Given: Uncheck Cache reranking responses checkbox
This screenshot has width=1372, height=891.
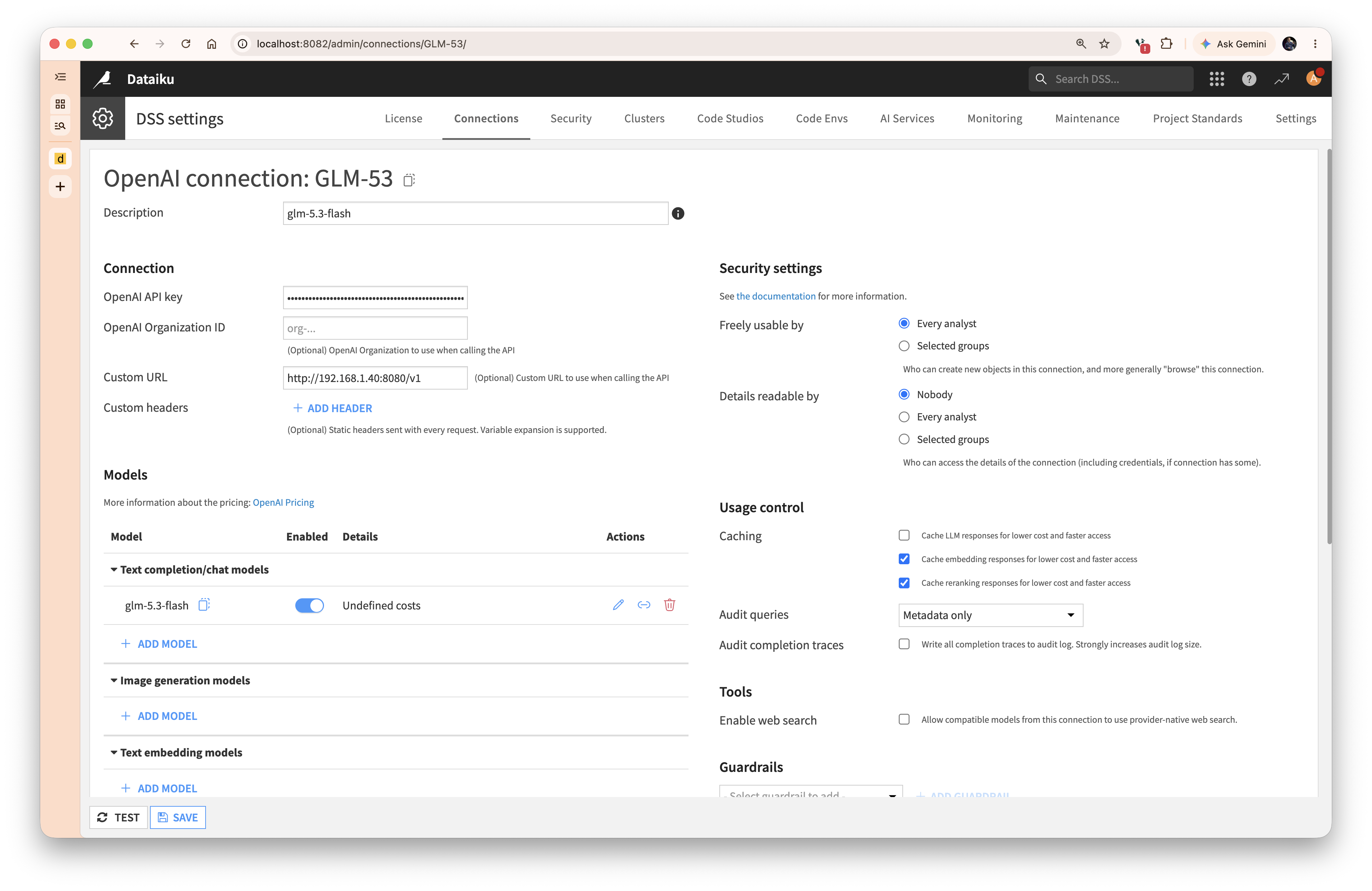Looking at the screenshot, I should pyautogui.click(x=904, y=583).
